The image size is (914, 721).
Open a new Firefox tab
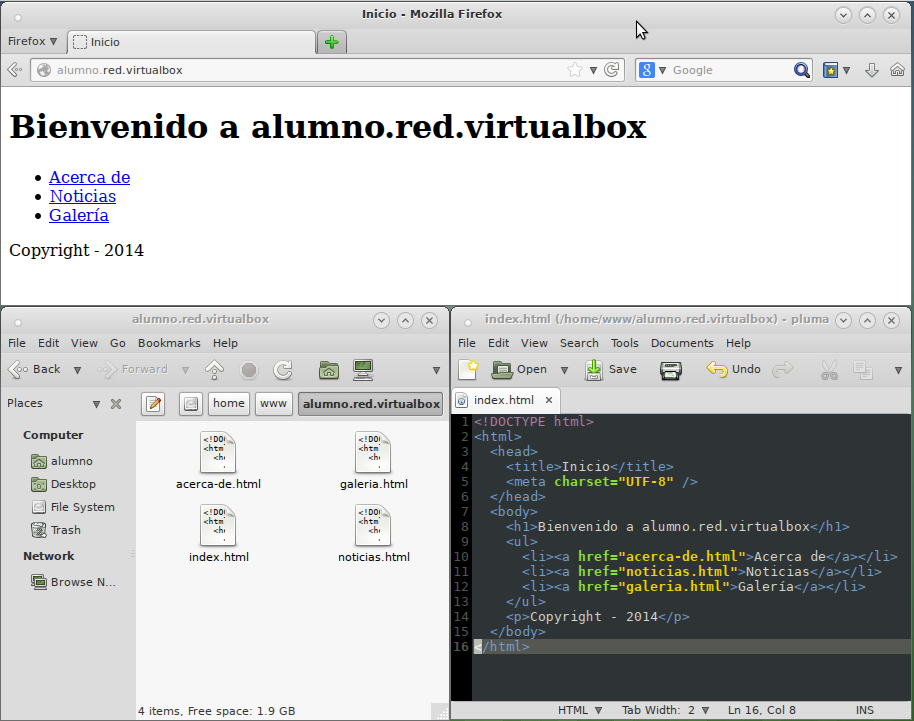331,42
